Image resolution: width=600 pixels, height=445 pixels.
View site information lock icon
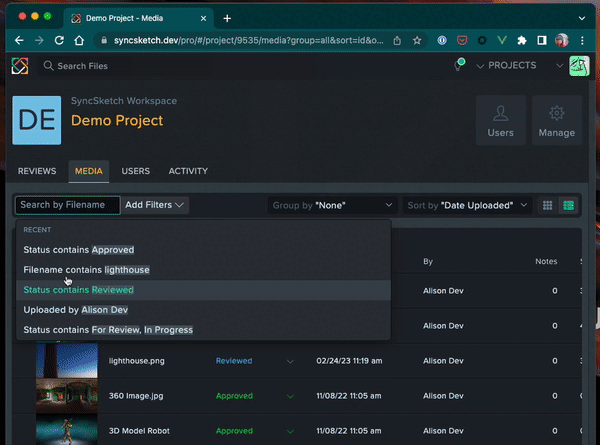point(104,40)
